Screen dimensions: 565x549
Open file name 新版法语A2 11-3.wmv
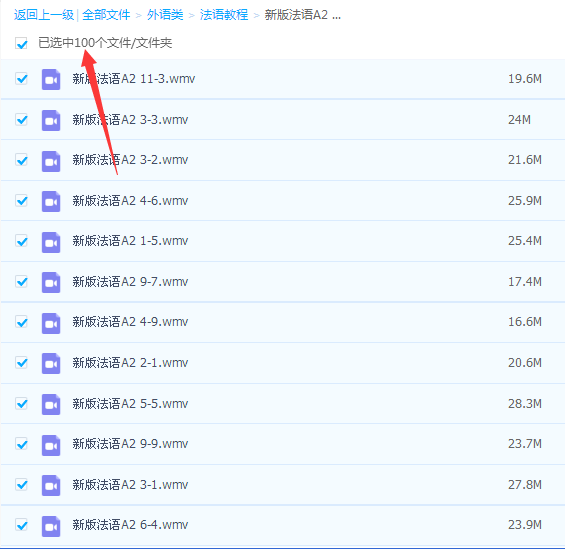coord(134,79)
